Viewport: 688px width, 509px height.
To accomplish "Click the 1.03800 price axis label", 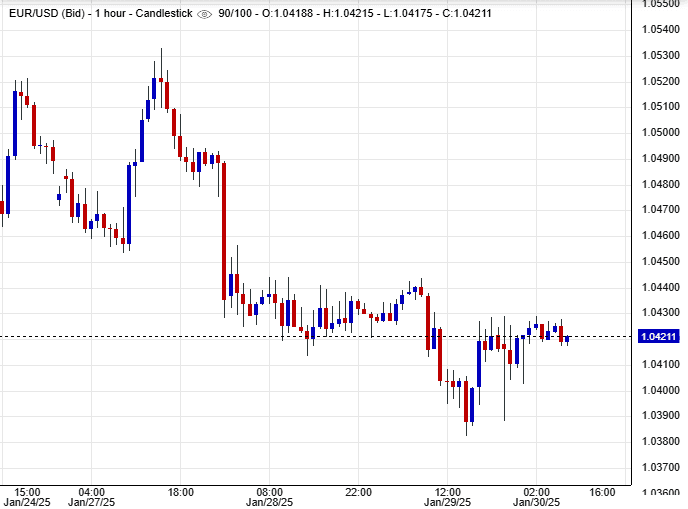I will pyautogui.click(x=661, y=441).
